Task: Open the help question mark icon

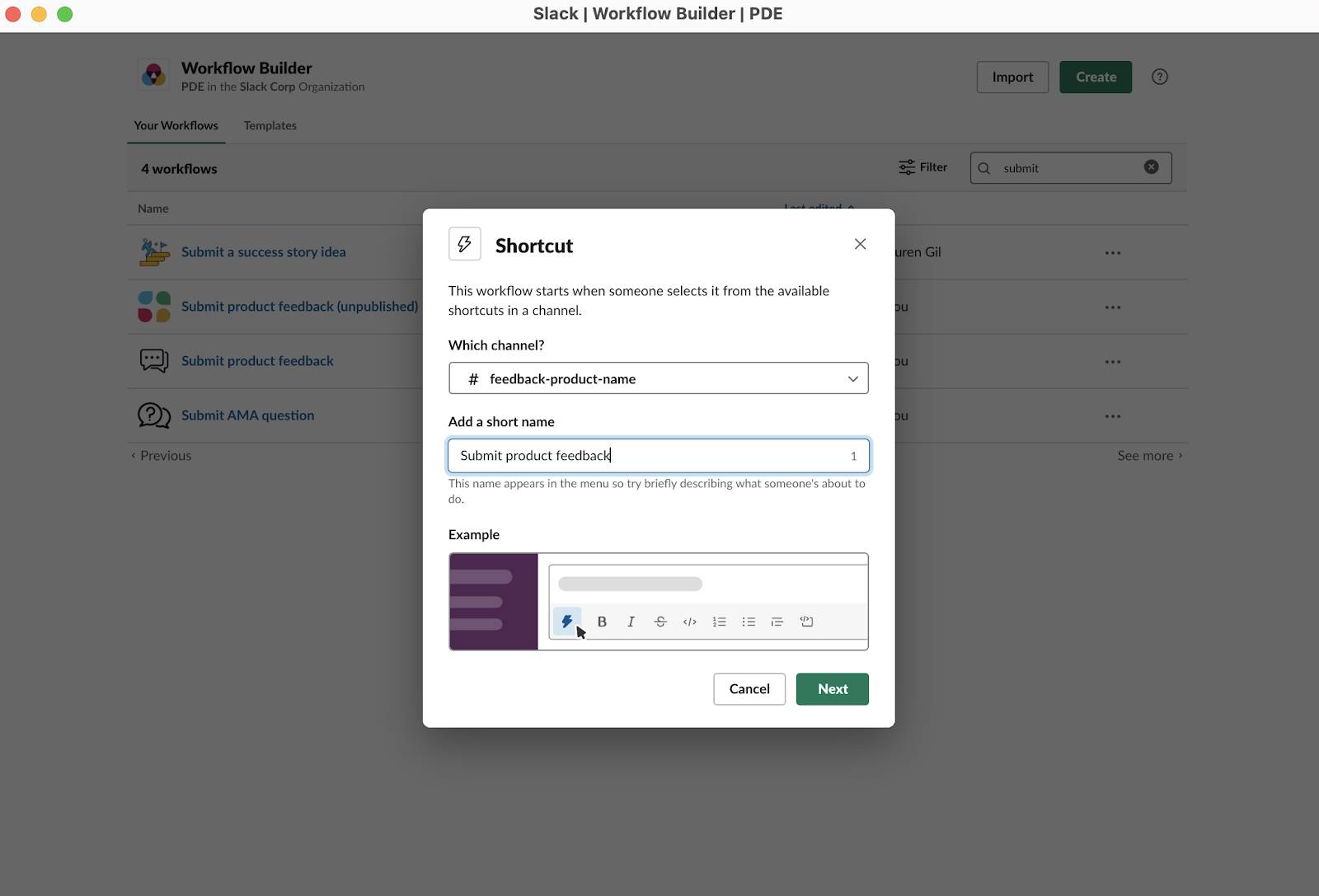Action: (1160, 77)
